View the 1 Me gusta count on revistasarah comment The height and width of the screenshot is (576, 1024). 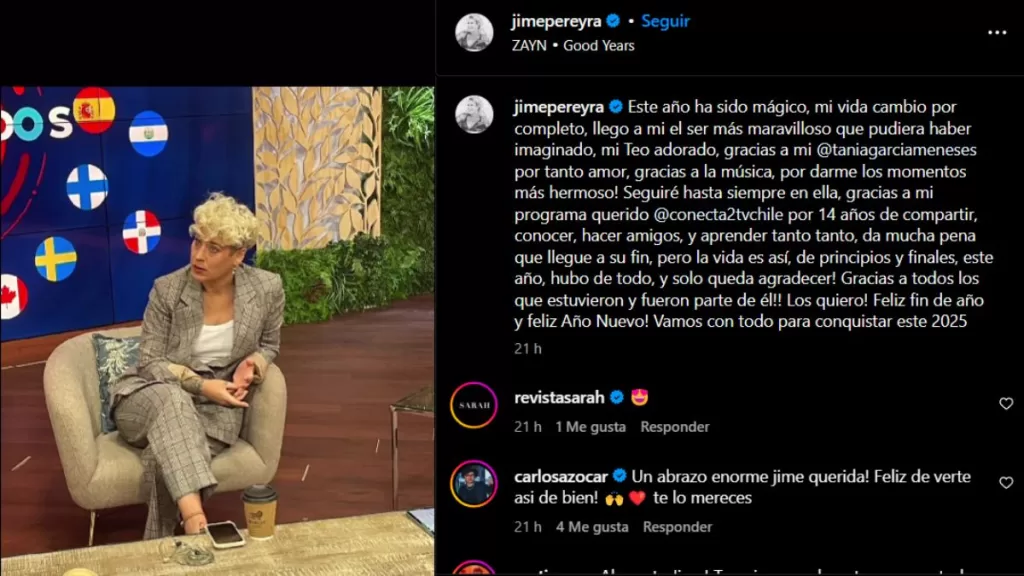coord(590,426)
